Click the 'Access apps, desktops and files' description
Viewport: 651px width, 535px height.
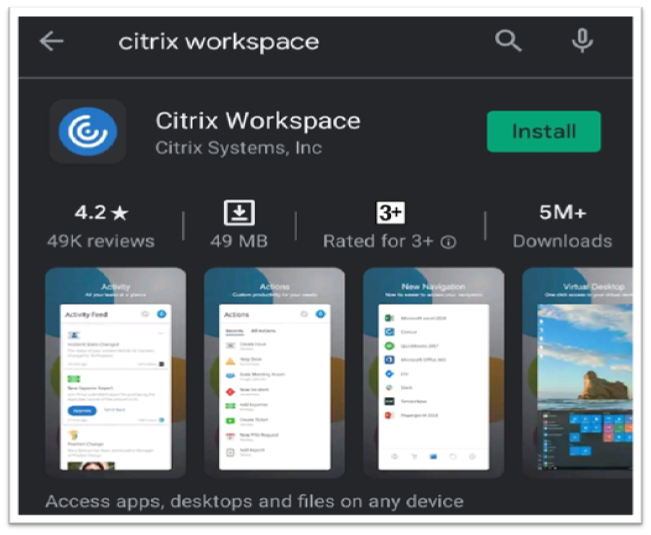pos(254,500)
